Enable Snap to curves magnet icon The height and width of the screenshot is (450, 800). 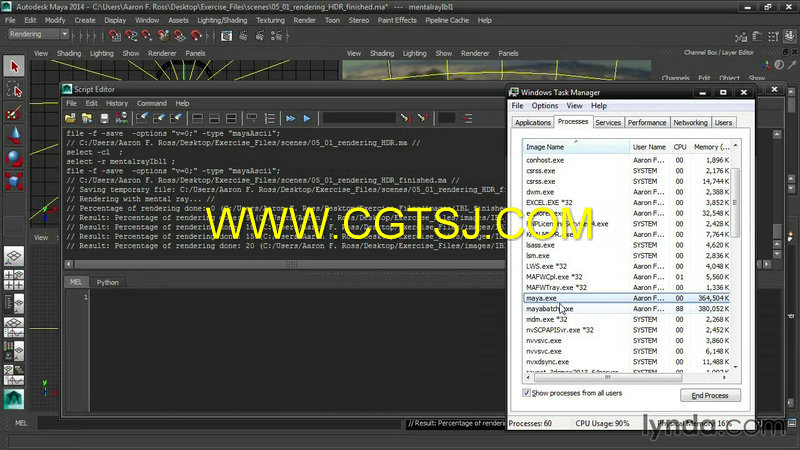131,36
